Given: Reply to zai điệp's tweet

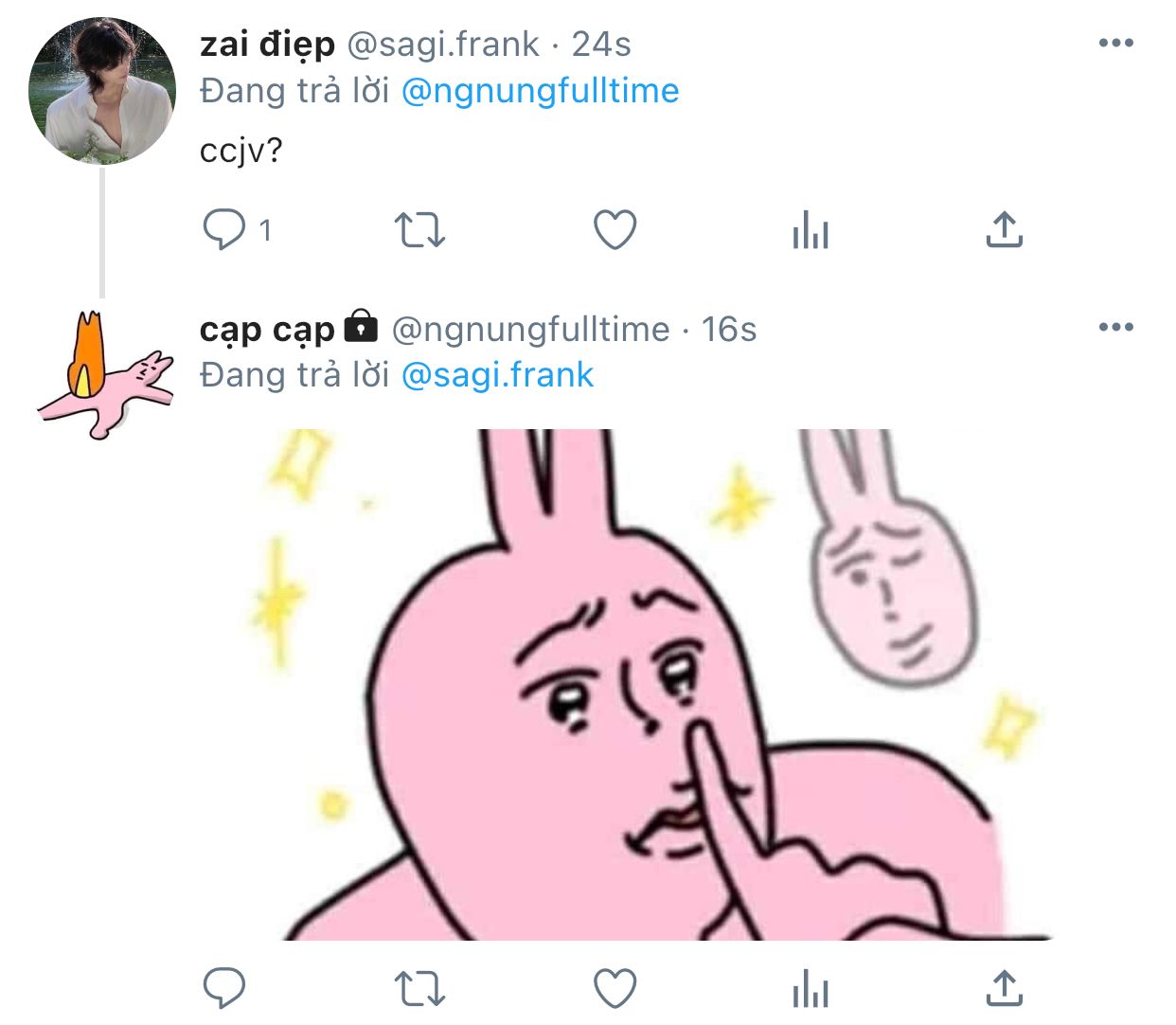Looking at the screenshot, I should point(224,229).
